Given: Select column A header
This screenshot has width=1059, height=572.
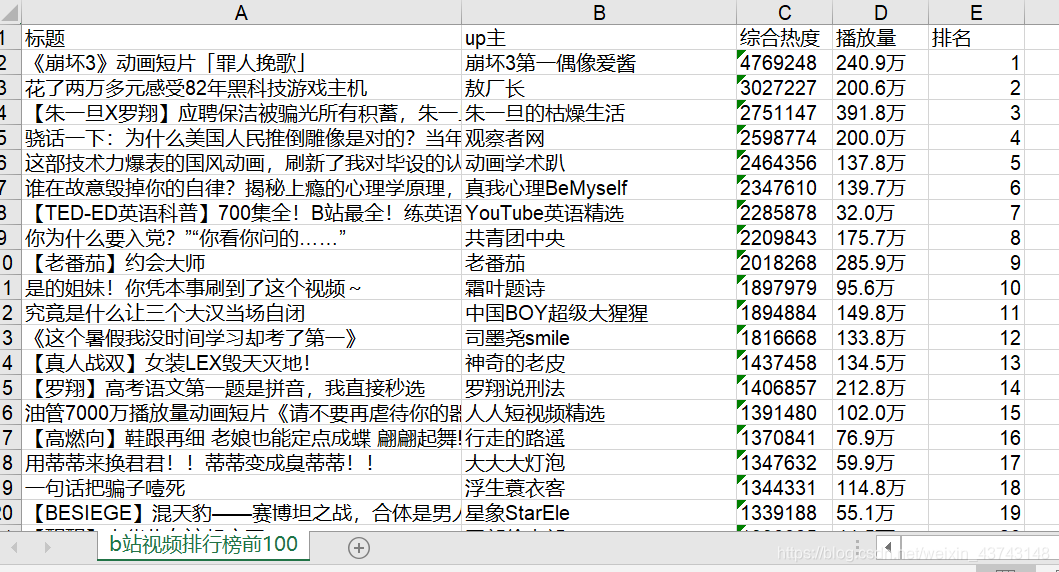Looking at the screenshot, I should 240,12.
